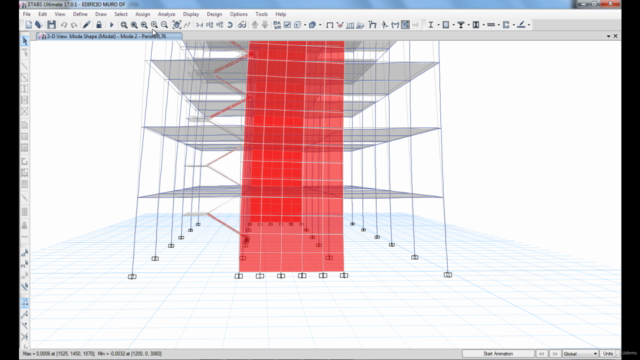The width and height of the screenshot is (640, 360).
Task: Click the Redo arrow icon
Action: tap(74, 25)
